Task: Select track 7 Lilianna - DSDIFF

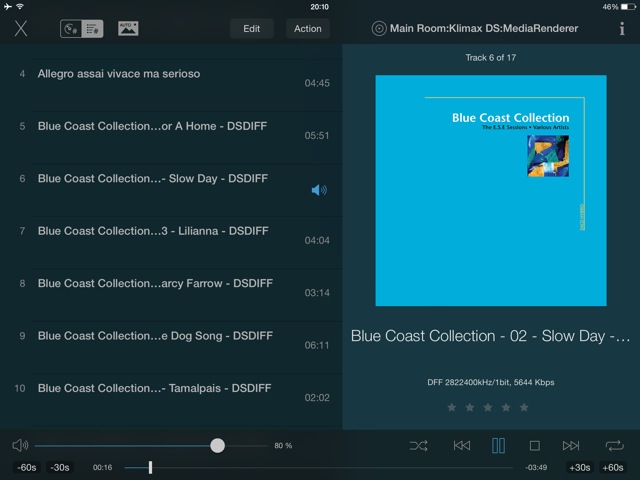Action: click(x=171, y=242)
